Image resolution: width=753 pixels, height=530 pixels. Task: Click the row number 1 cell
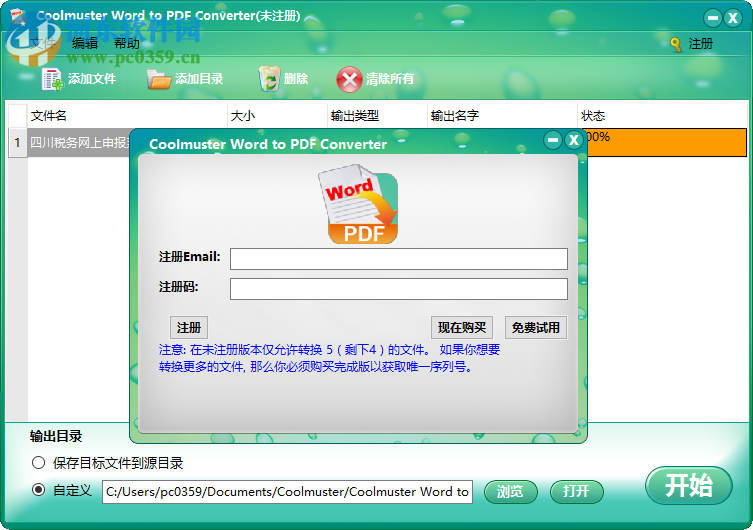click(17, 143)
